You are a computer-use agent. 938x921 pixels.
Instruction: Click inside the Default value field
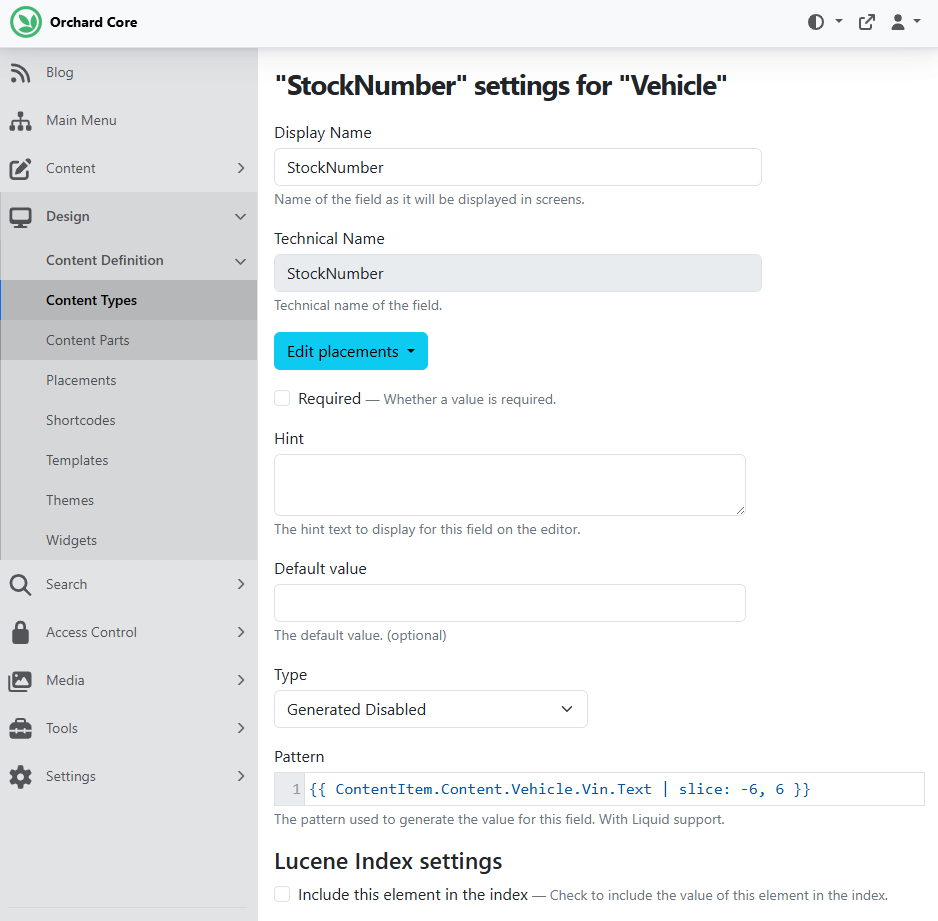pos(510,603)
